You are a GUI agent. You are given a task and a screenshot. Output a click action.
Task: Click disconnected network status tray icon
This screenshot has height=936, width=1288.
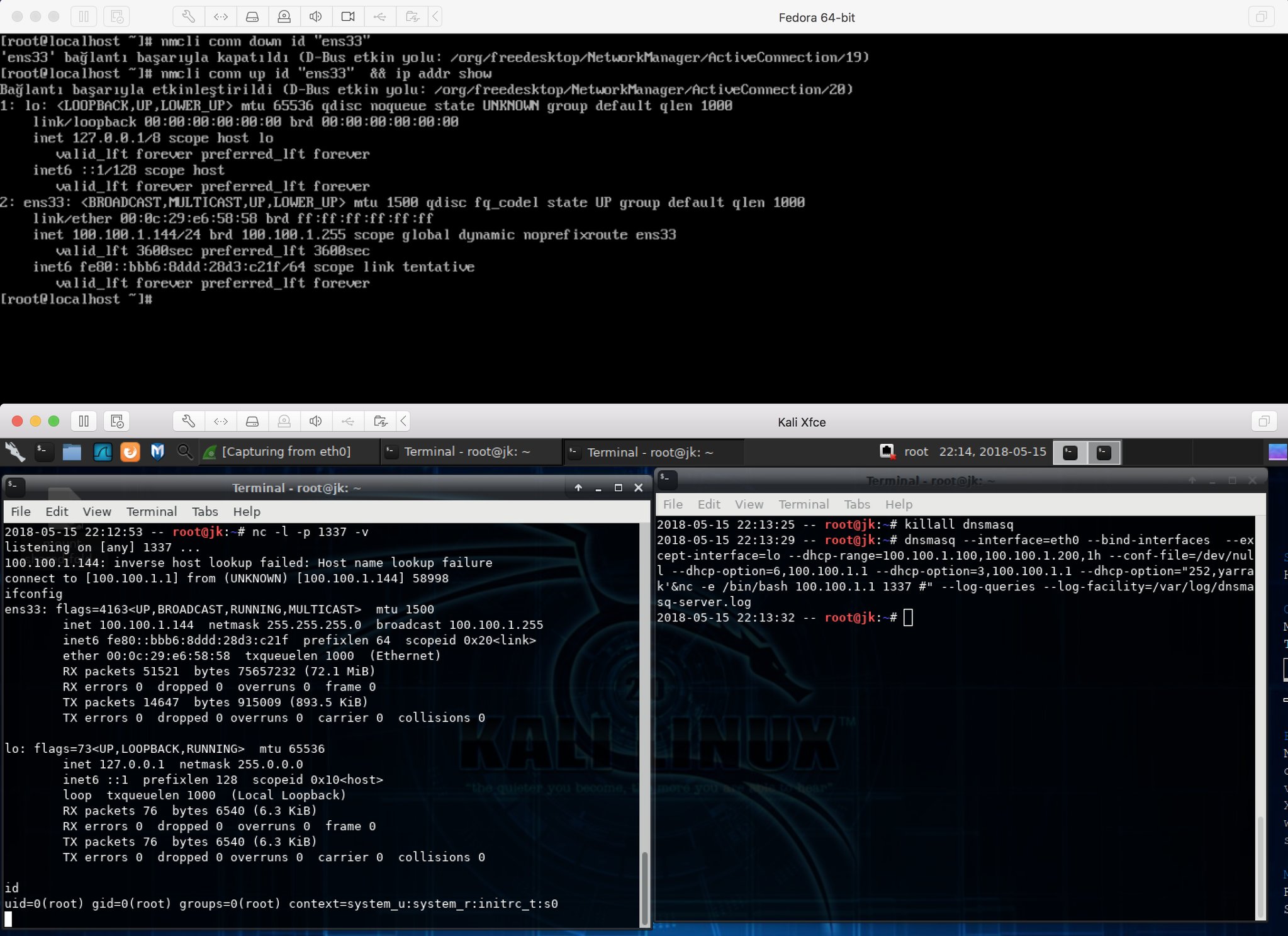[887, 451]
